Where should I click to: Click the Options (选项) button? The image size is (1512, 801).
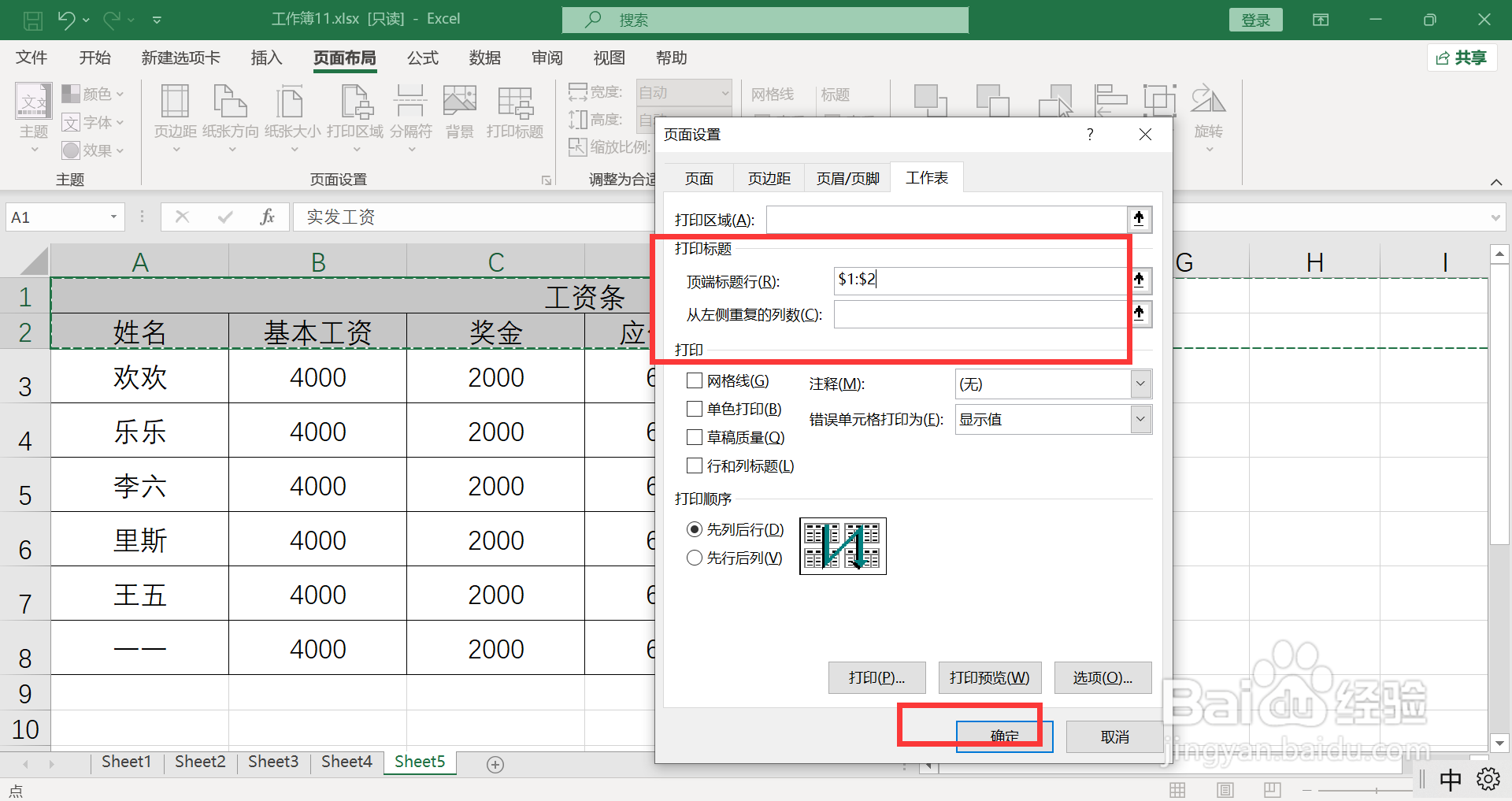tap(1102, 677)
